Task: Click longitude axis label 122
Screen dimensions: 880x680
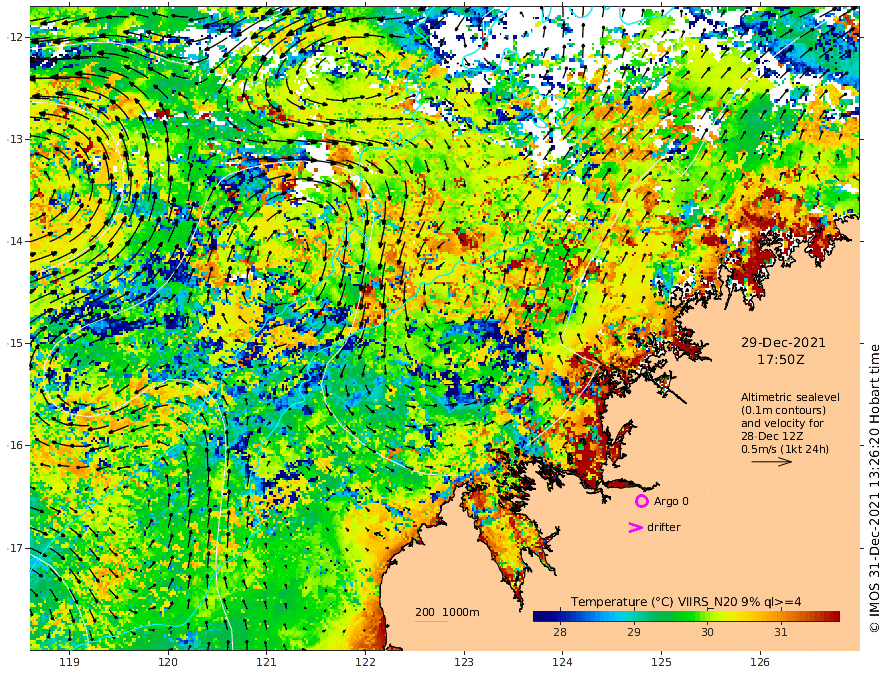Action: (365, 662)
